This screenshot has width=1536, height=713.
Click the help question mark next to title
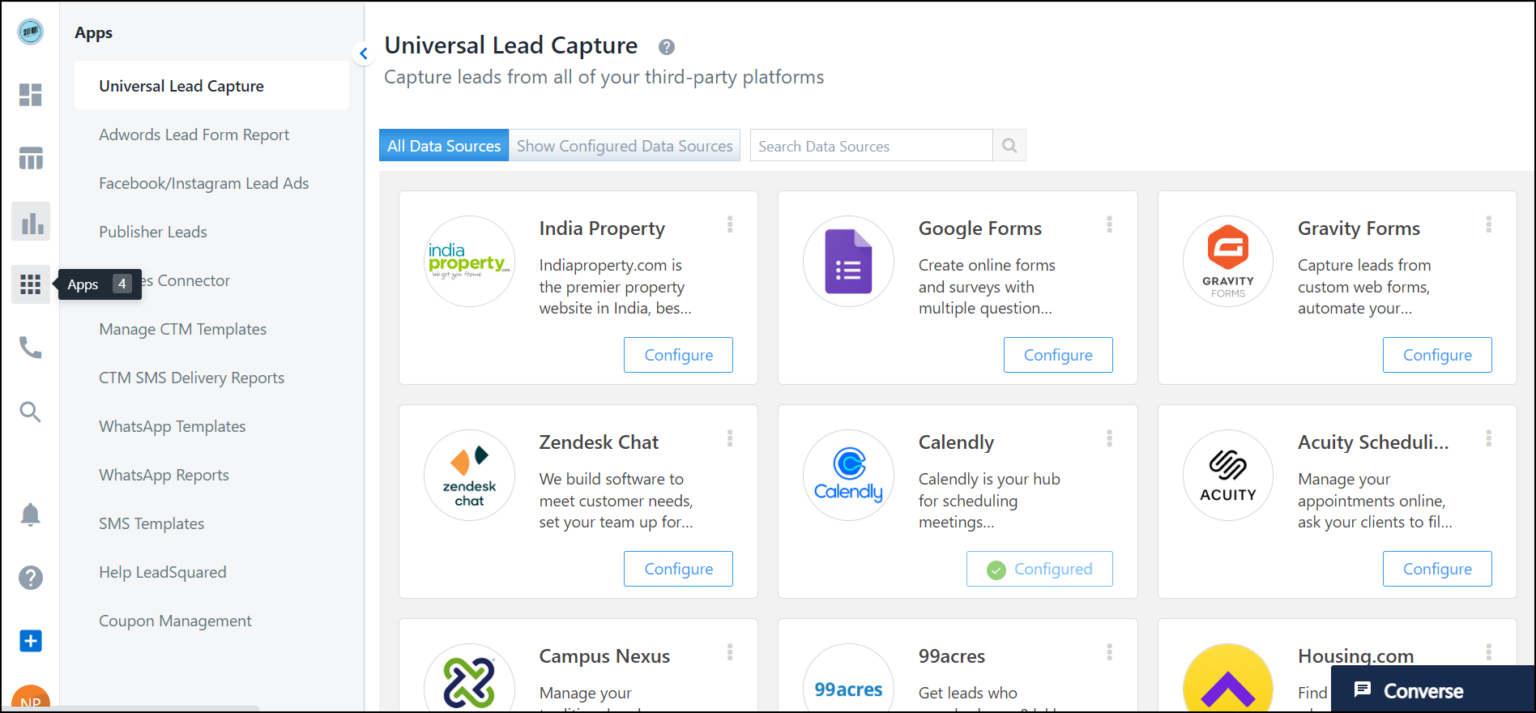pyautogui.click(x=666, y=47)
